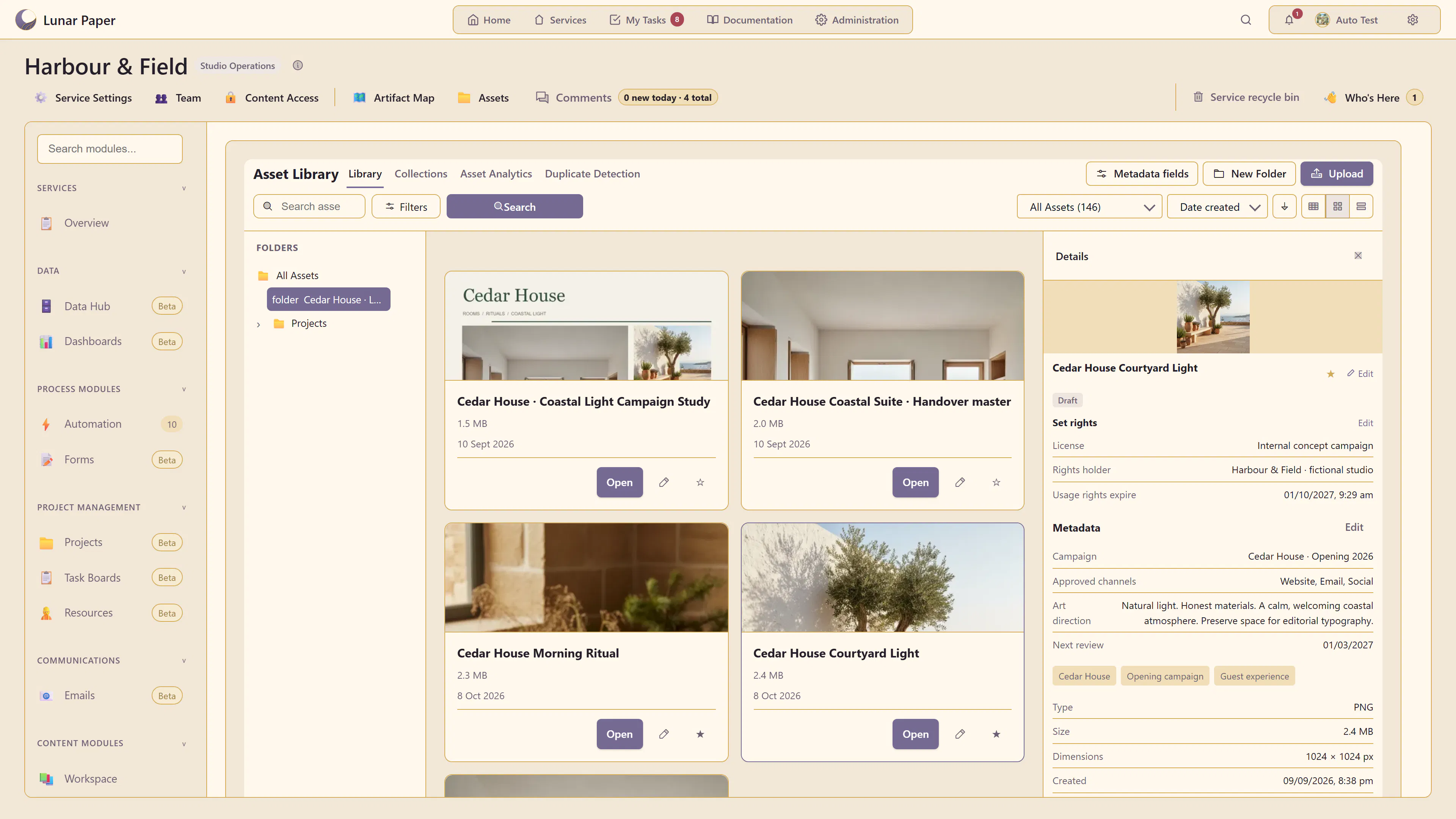Expand the Projects folder
Screen dimensions: 1456x819
click(259, 325)
